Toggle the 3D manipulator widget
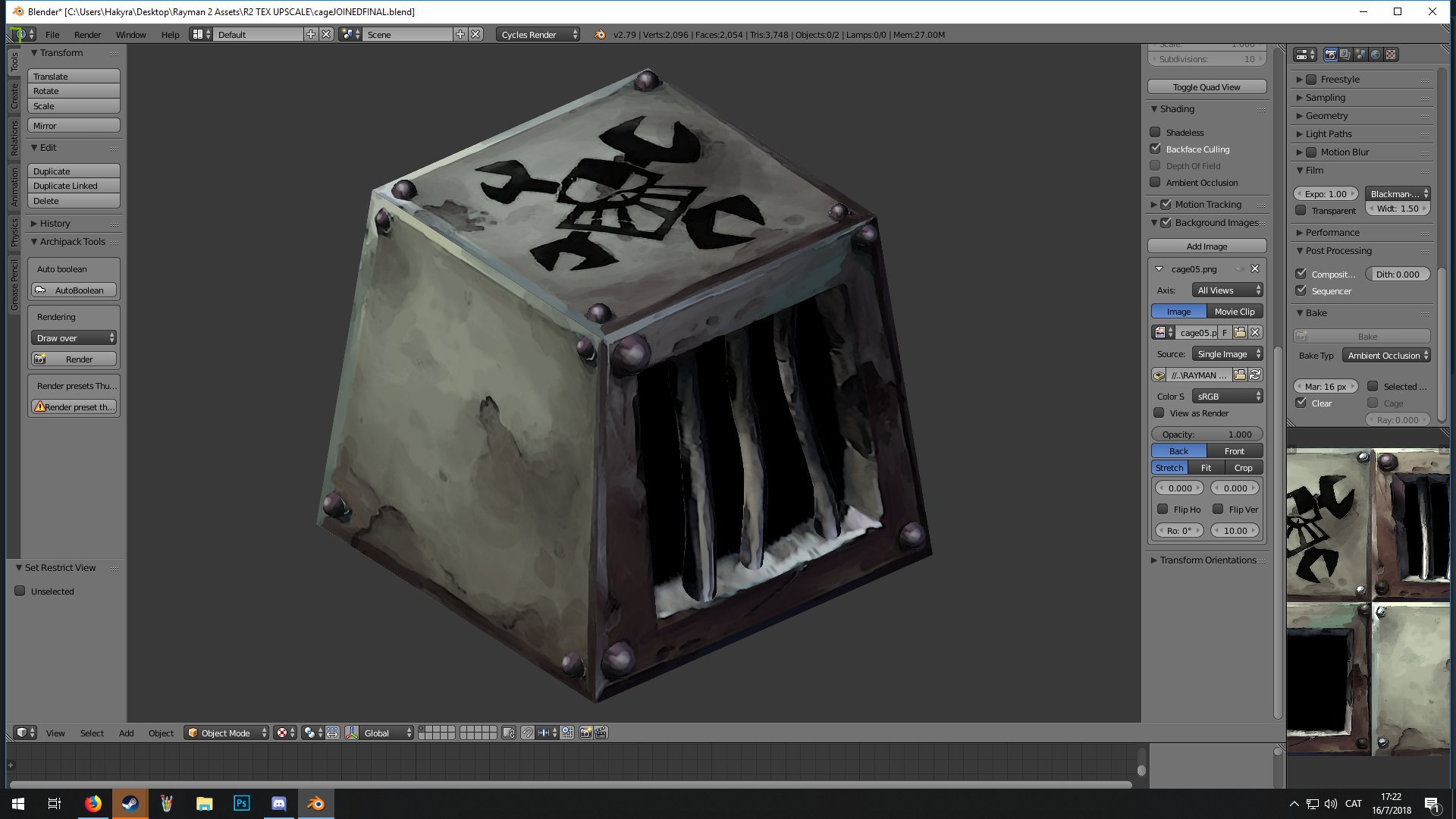The image size is (1456, 819). click(x=352, y=733)
